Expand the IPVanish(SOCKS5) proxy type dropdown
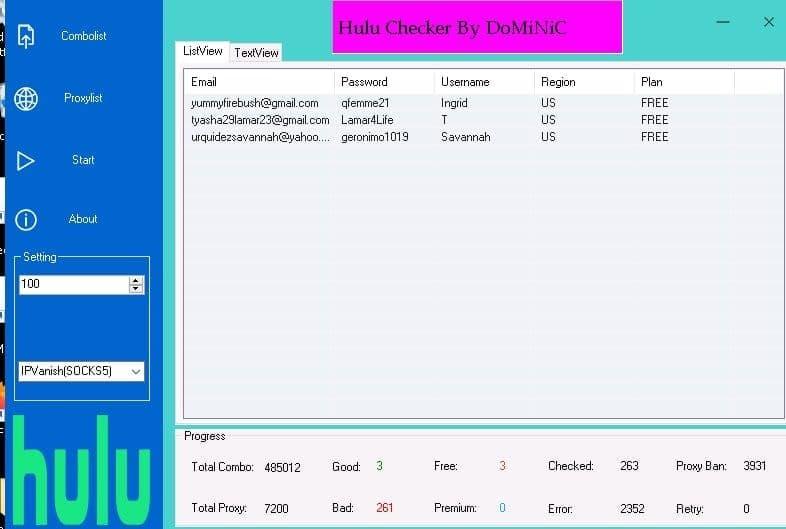Screen dimensions: 786x529 tap(81, 372)
